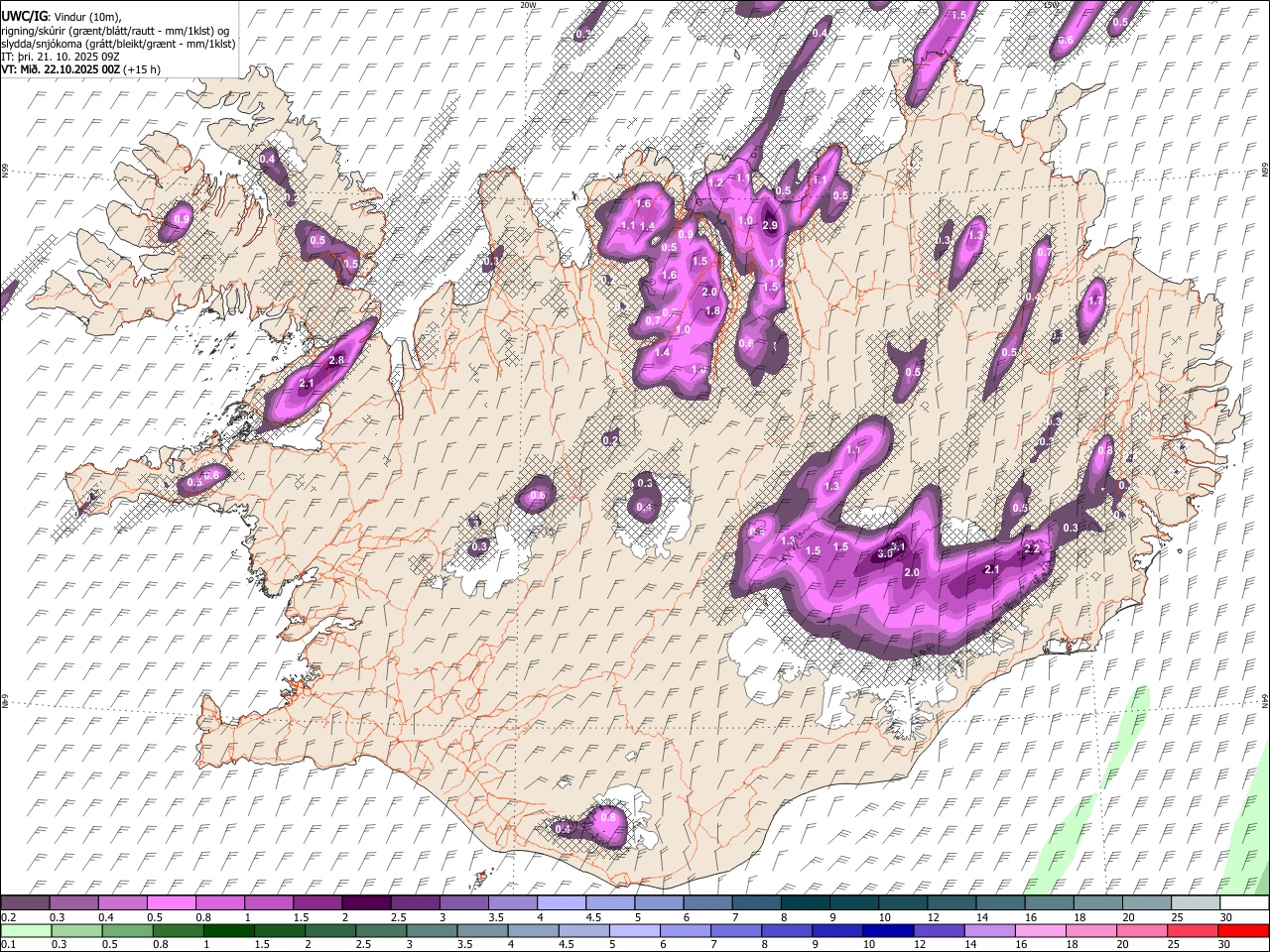Click the bright pink top-row swatch at 0.5
This screenshot has height=952, width=1270.
(x=171, y=903)
